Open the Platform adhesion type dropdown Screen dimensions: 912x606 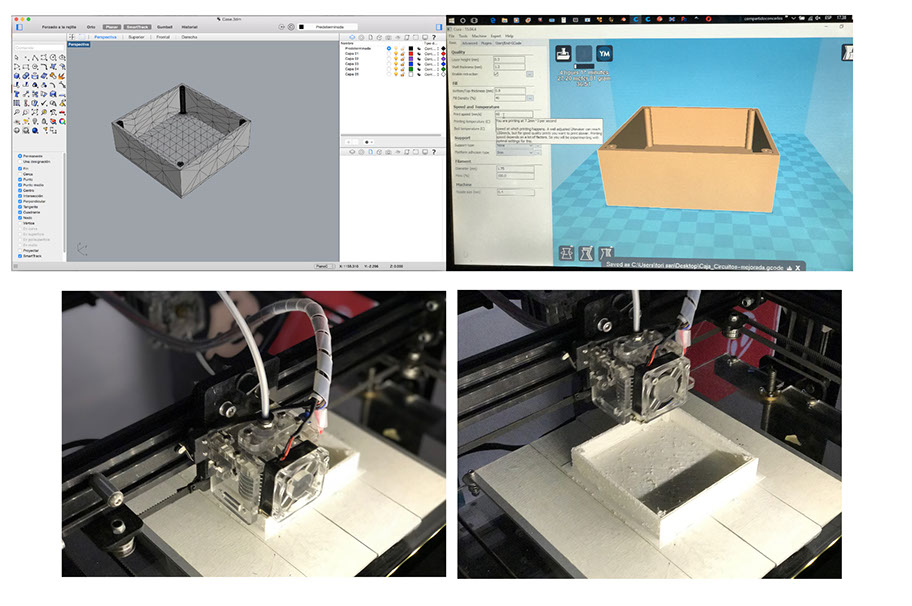(x=515, y=153)
